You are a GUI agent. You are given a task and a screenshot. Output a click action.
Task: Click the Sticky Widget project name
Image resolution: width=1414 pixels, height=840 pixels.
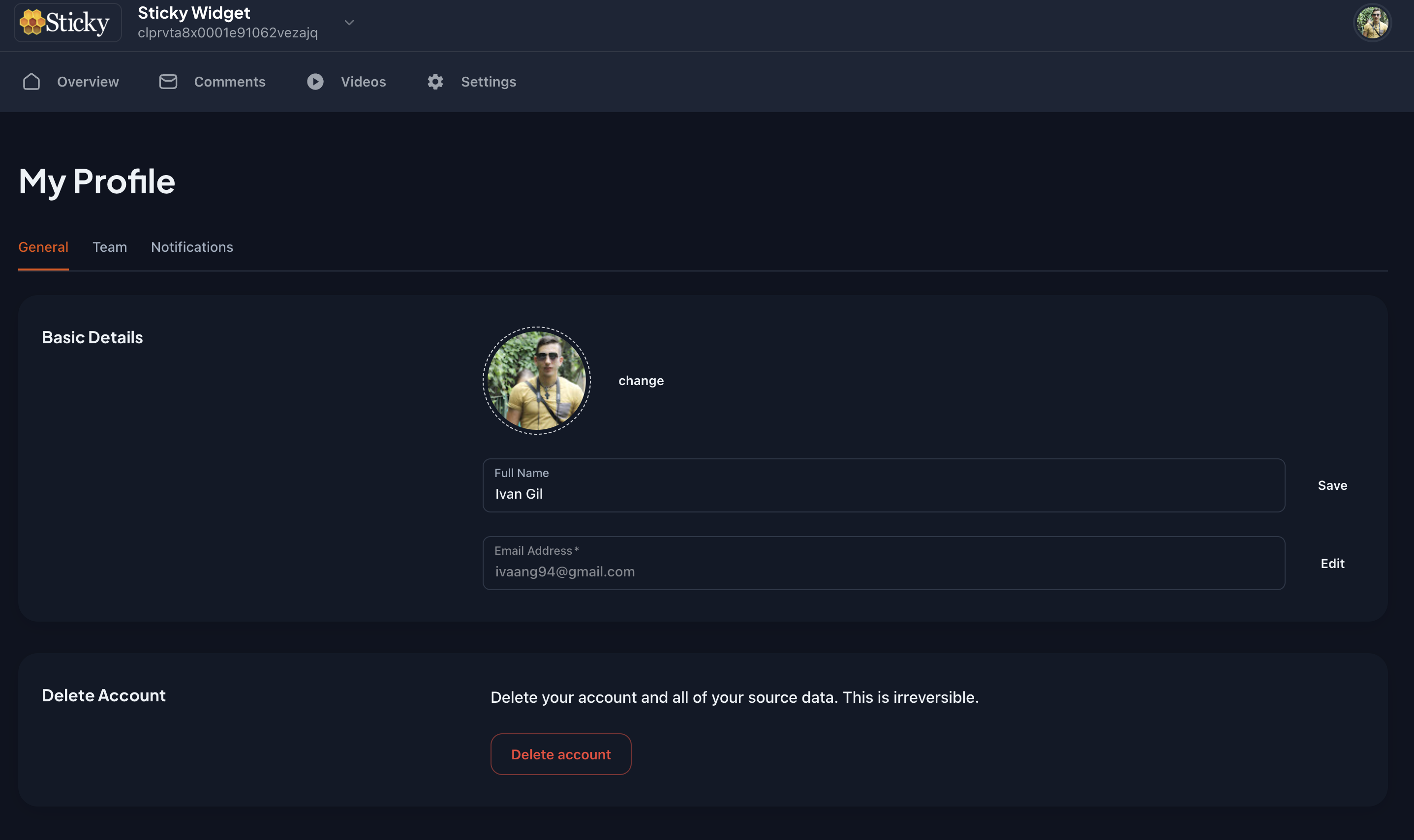[194, 12]
